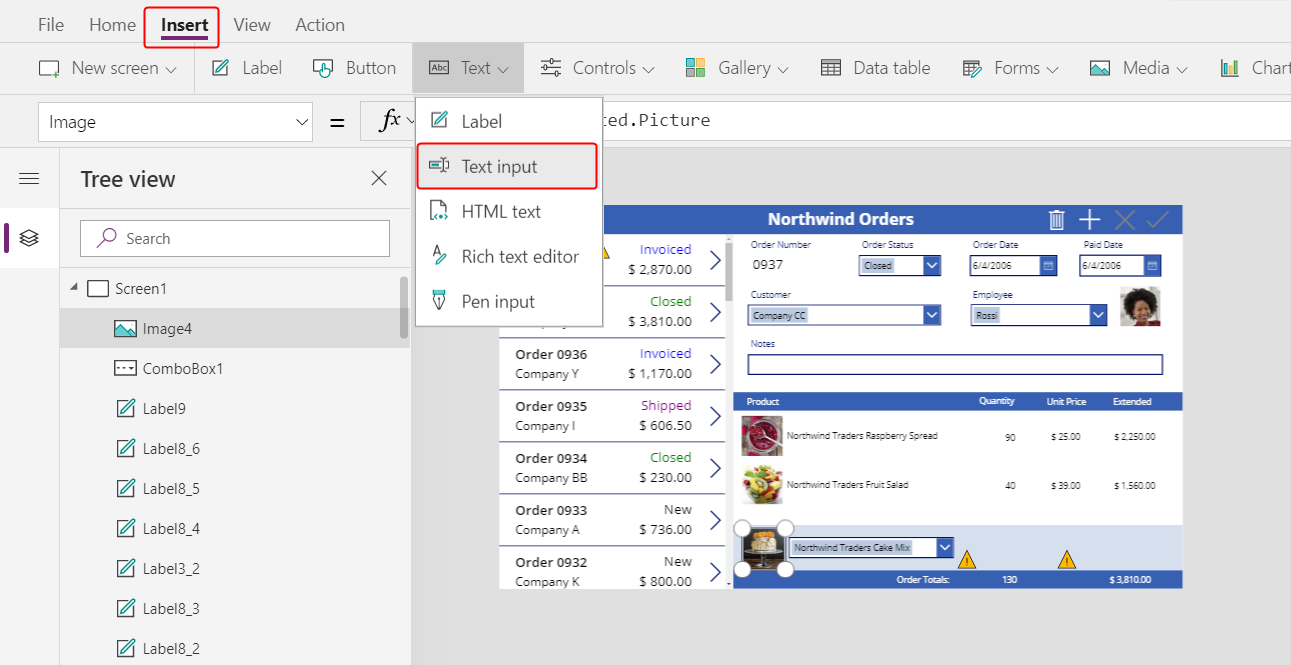The image size is (1291, 665).
Task: Click the checkmark icon in Northwind Orders header
Action: [x=1154, y=219]
